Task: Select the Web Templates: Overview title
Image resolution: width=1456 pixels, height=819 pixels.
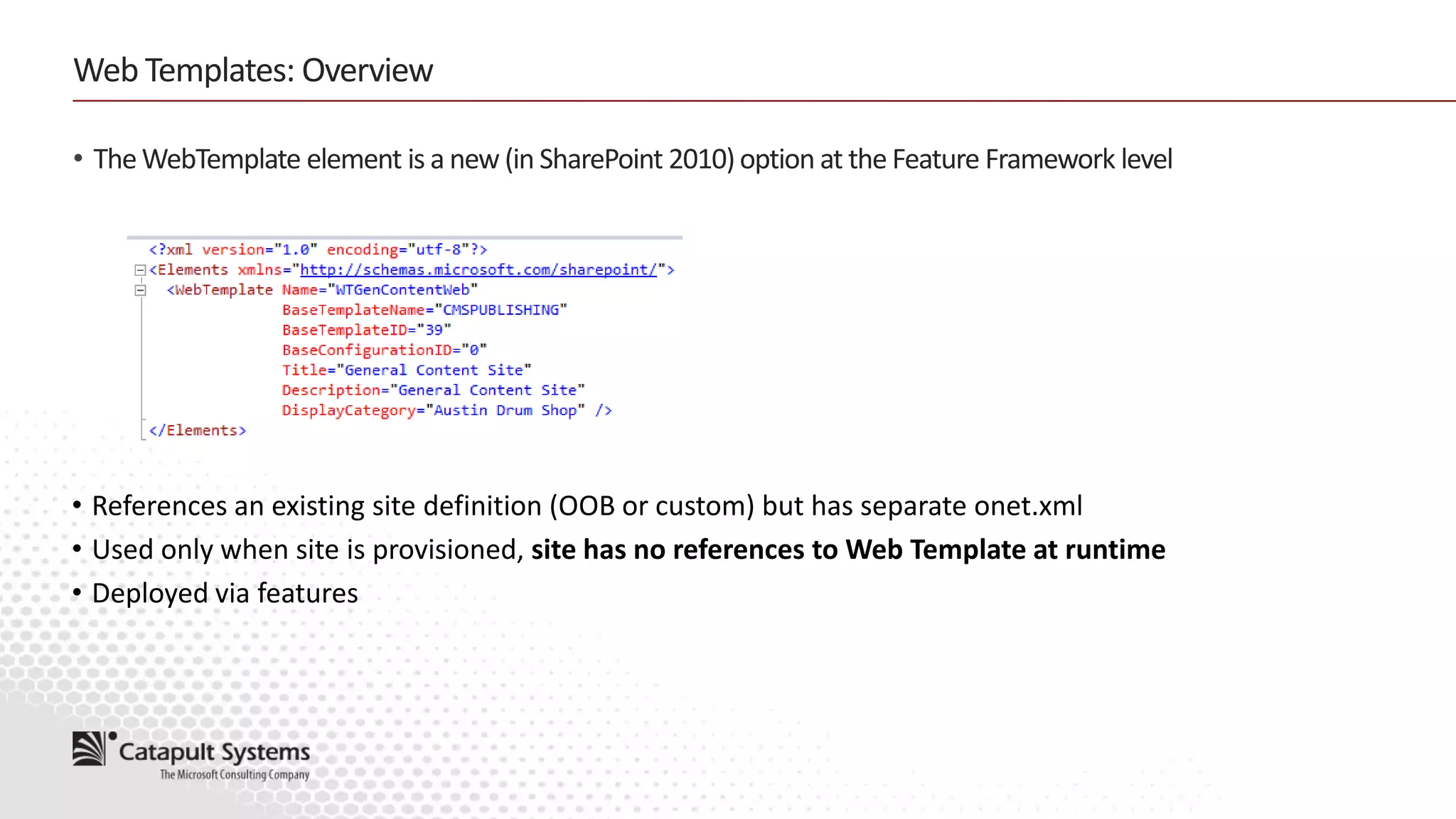Action: [x=253, y=70]
